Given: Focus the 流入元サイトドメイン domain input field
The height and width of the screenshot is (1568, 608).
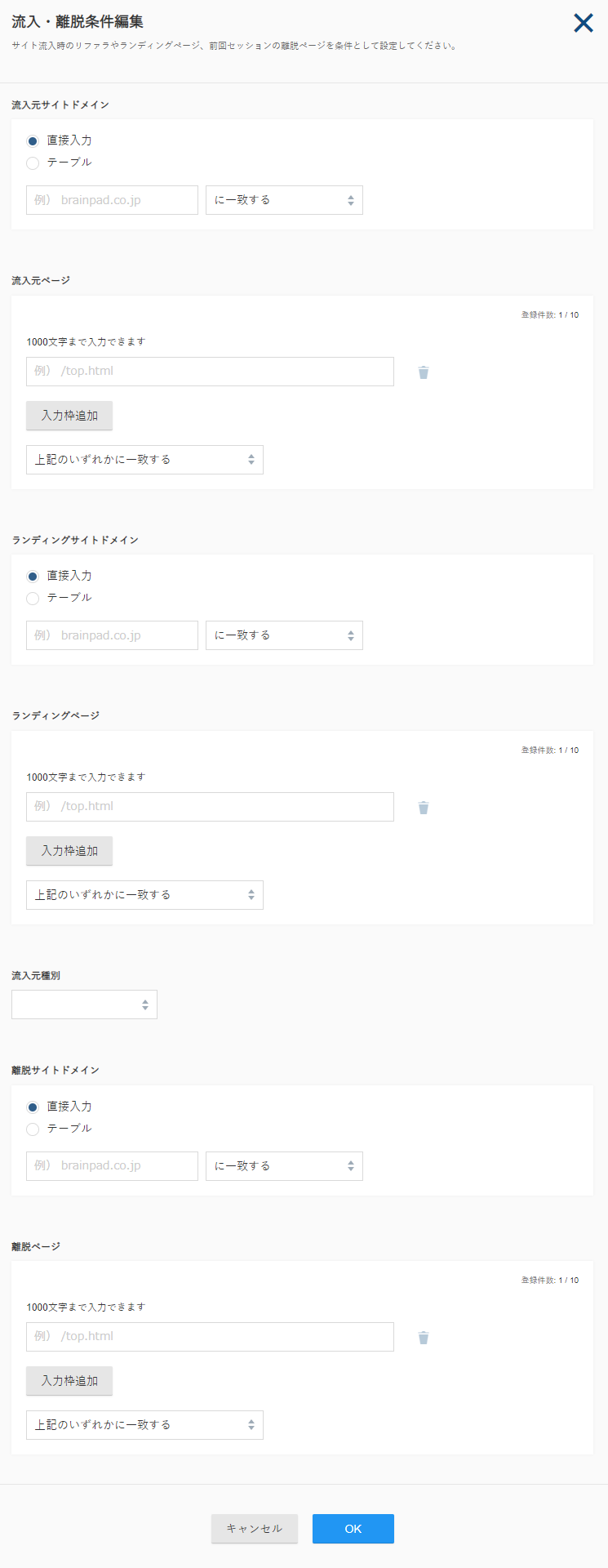Looking at the screenshot, I should (x=112, y=200).
